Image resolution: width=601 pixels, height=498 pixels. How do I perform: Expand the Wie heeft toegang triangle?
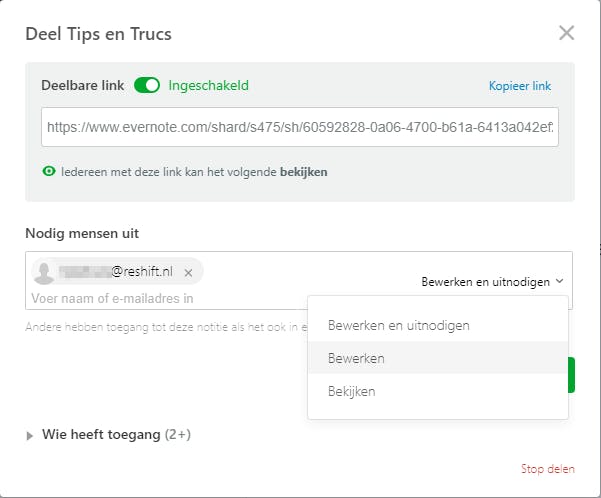(30, 436)
